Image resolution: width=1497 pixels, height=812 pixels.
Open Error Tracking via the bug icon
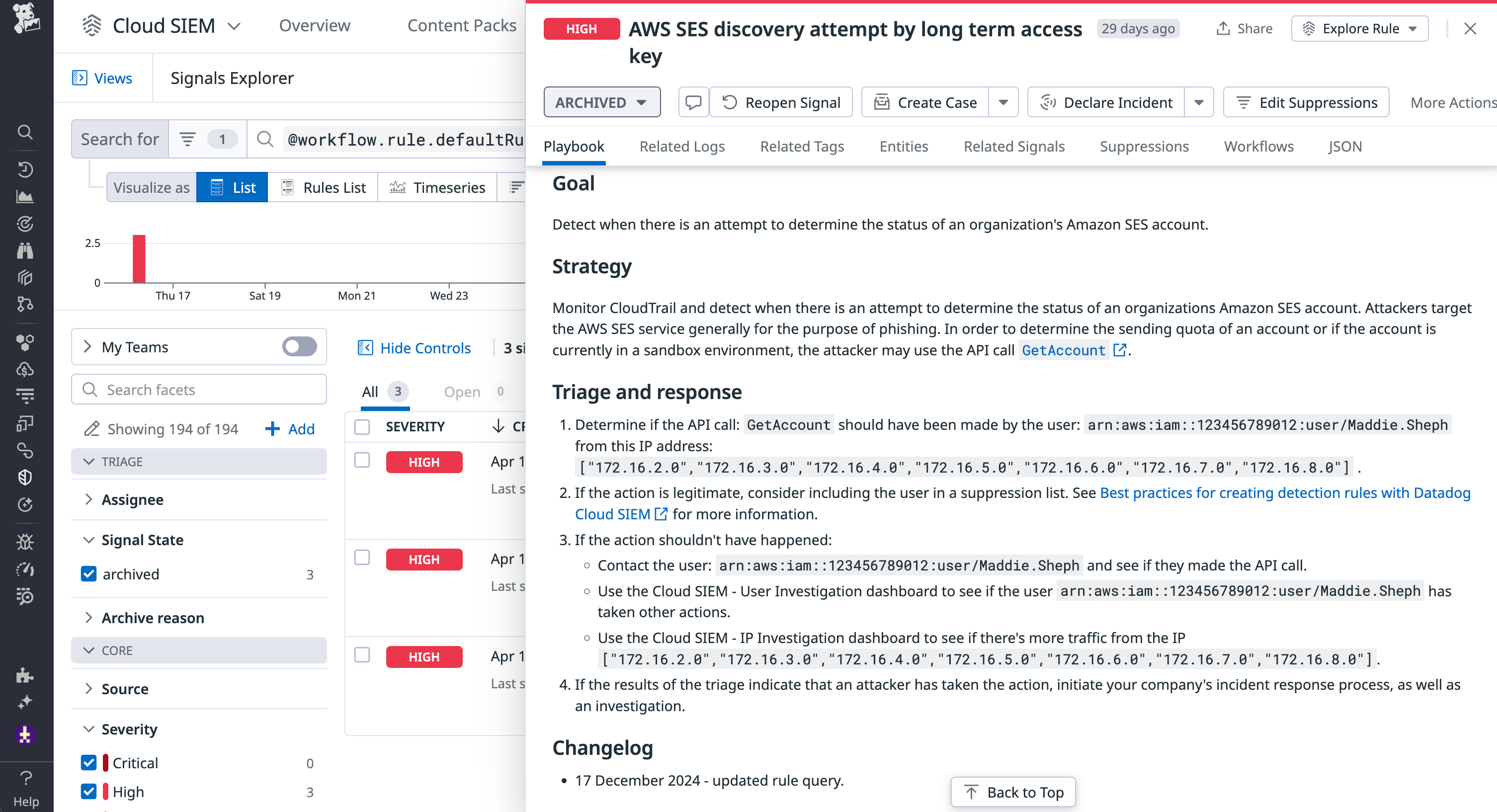(25, 542)
